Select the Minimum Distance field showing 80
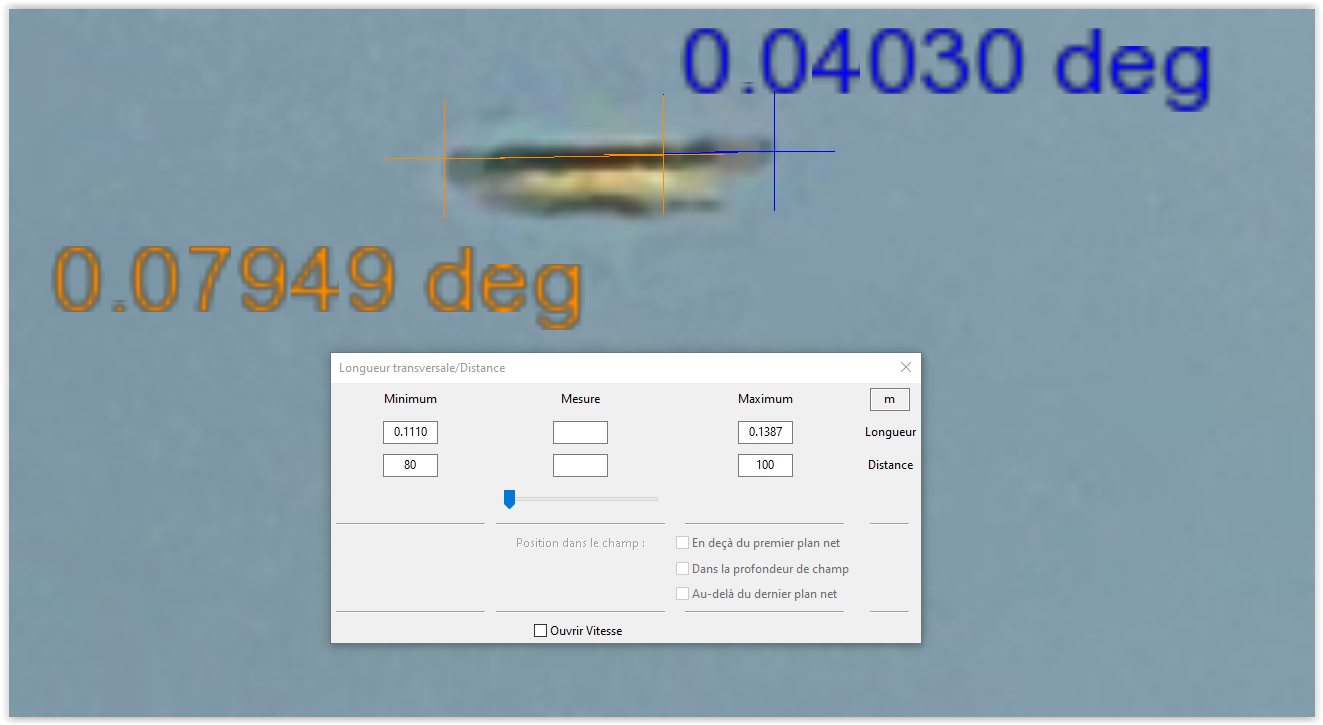Image resolution: width=1323 pixels, height=725 pixels. tap(410, 466)
